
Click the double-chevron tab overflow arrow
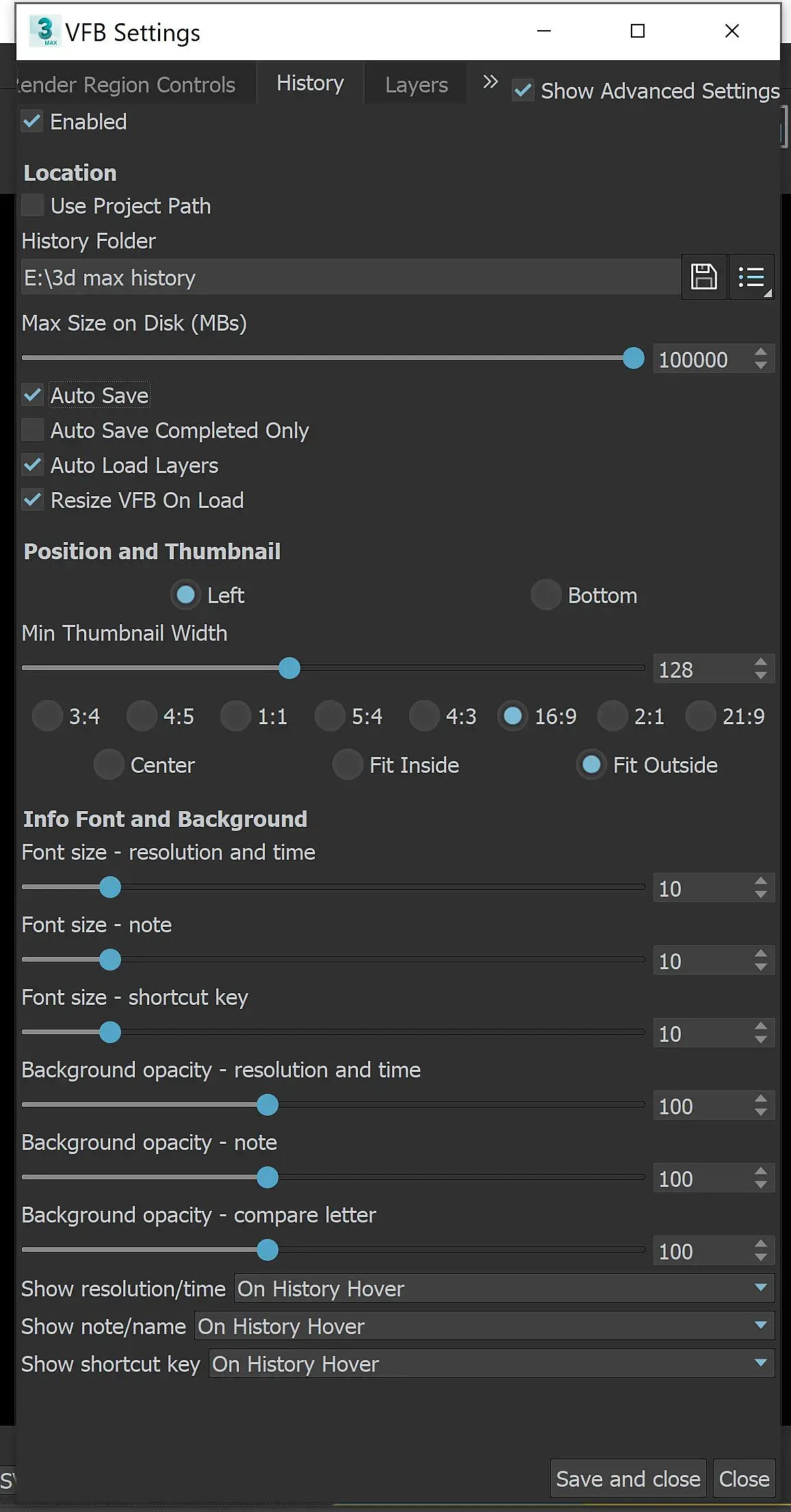coord(490,83)
